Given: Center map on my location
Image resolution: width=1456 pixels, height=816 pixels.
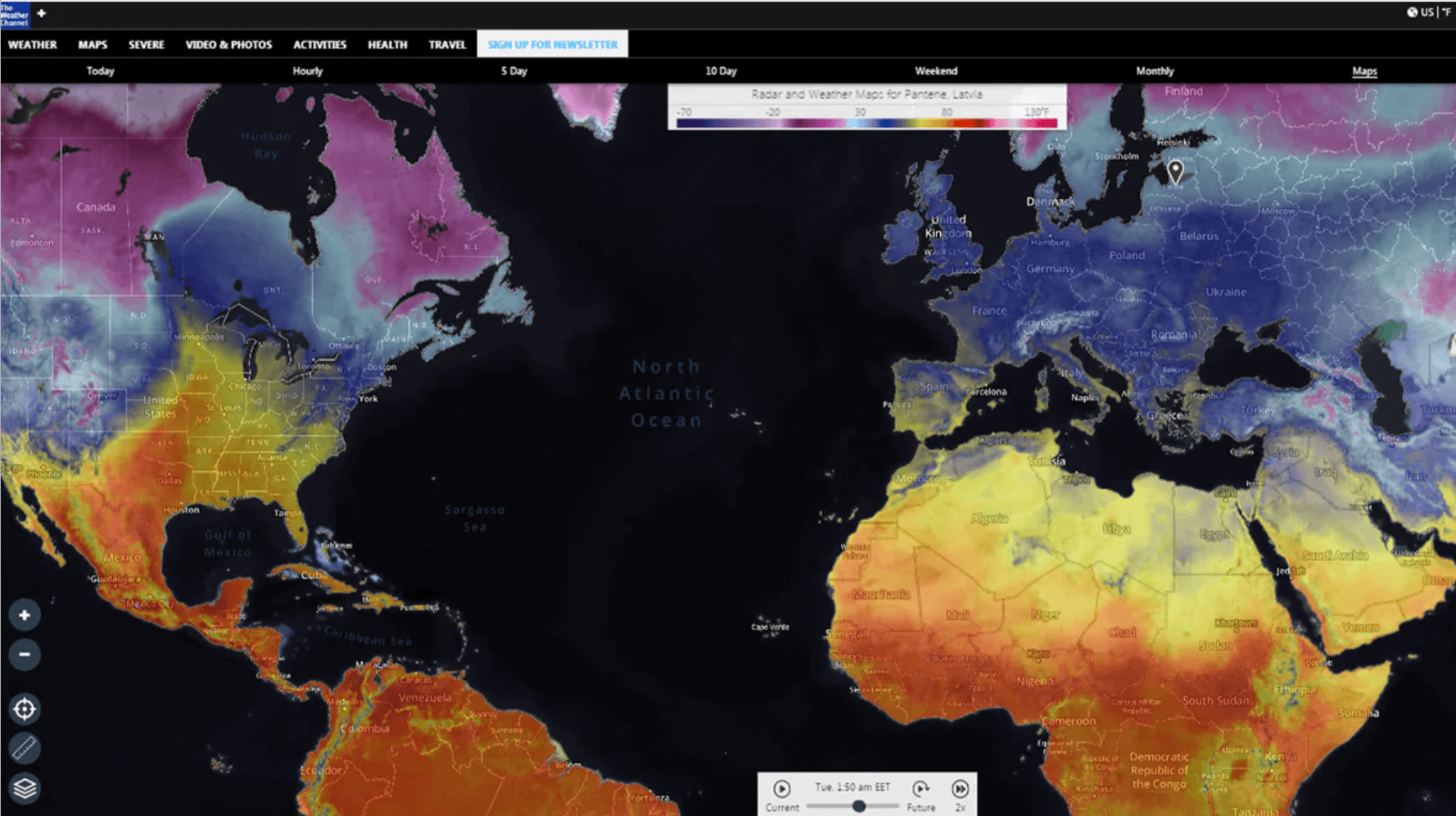Looking at the screenshot, I should point(25,709).
